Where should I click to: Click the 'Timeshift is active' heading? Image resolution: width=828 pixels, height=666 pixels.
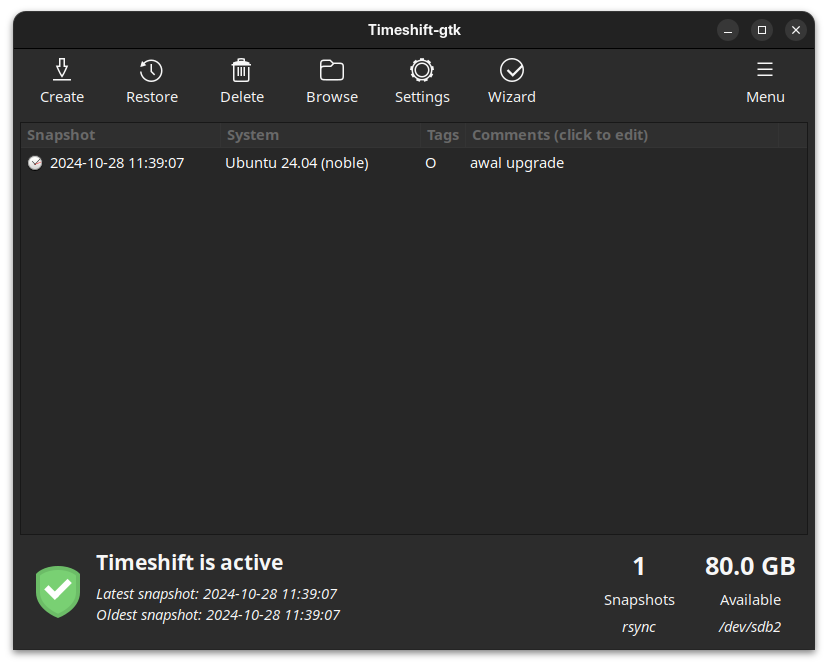[190, 562]
